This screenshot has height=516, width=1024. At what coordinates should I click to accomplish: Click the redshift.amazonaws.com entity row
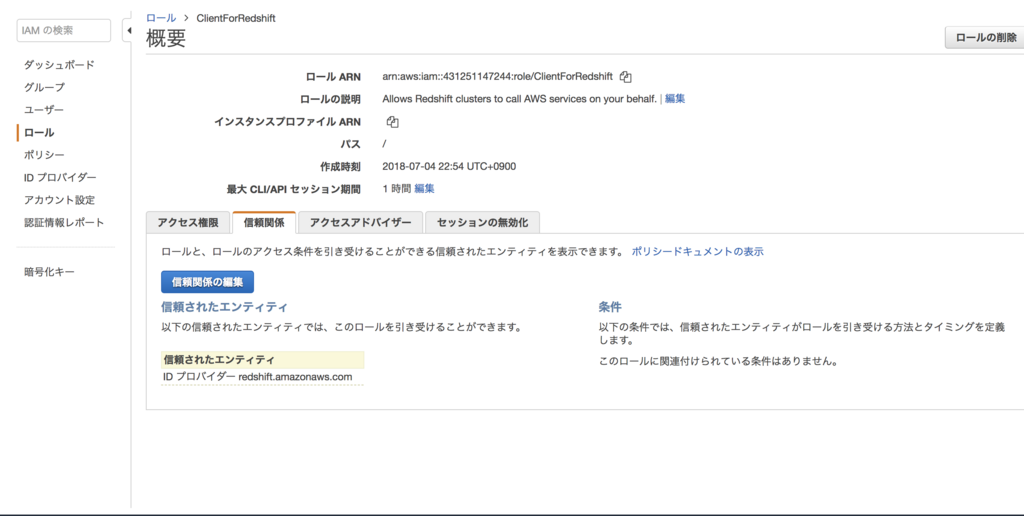(x=263, y=378)
